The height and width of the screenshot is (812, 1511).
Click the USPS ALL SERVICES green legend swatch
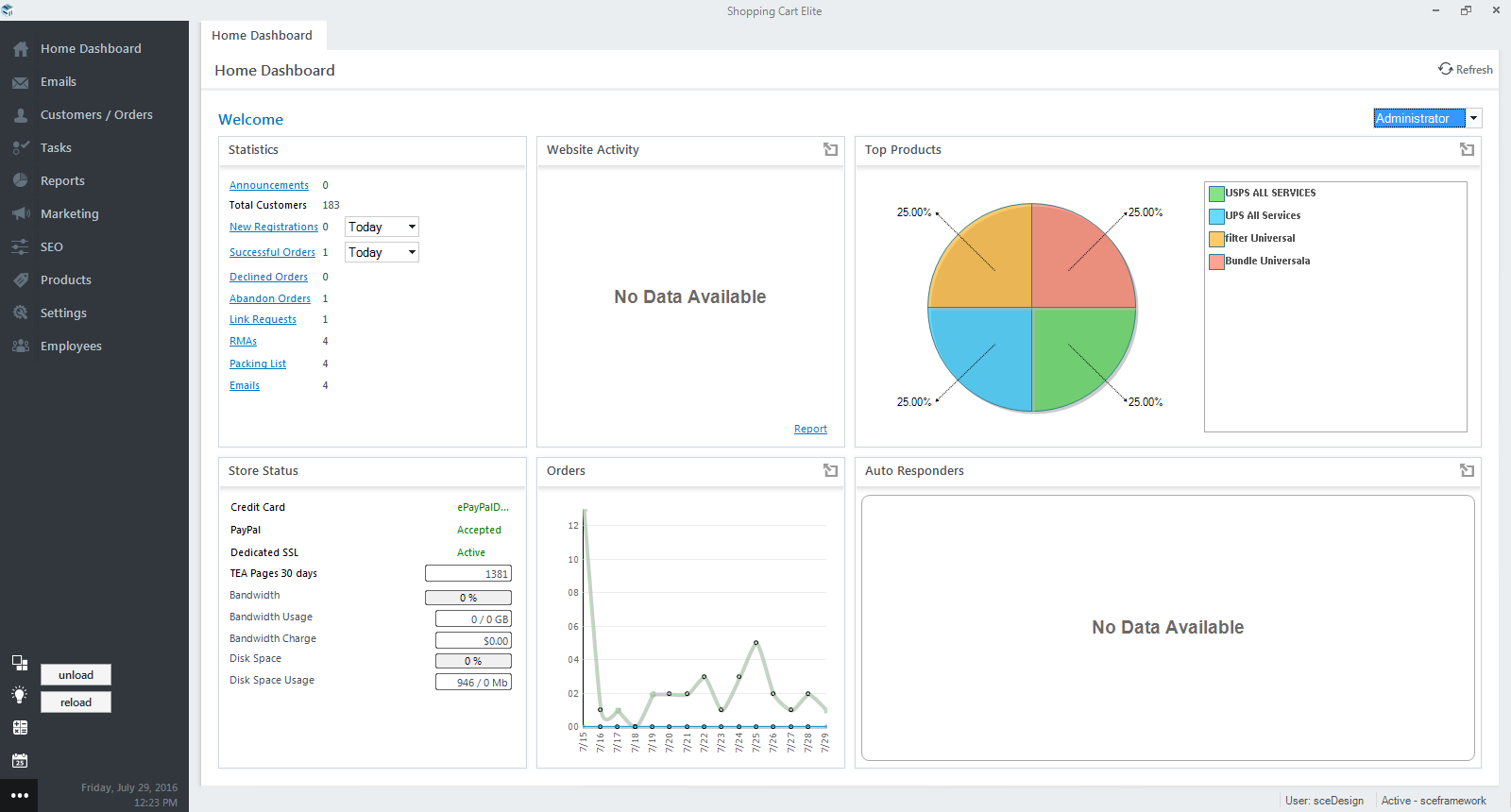[1217, 194]
